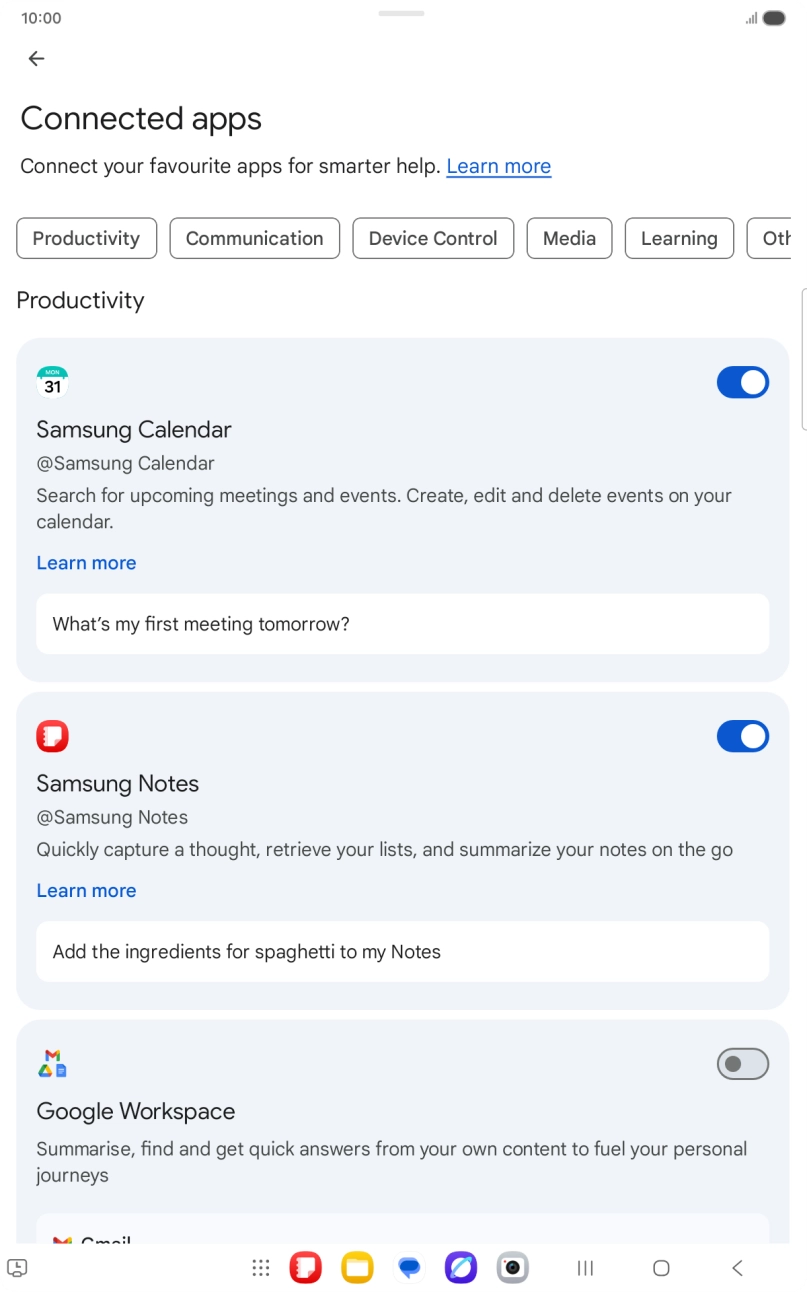807x1292 pixels.
Task: Show recent apps with navigation button
Action: (586, 1268)
